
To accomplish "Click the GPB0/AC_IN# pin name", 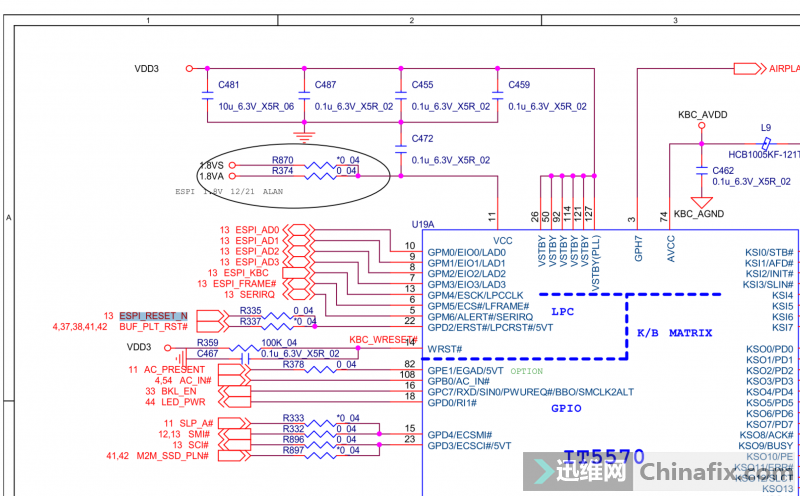I will [459, 381].
